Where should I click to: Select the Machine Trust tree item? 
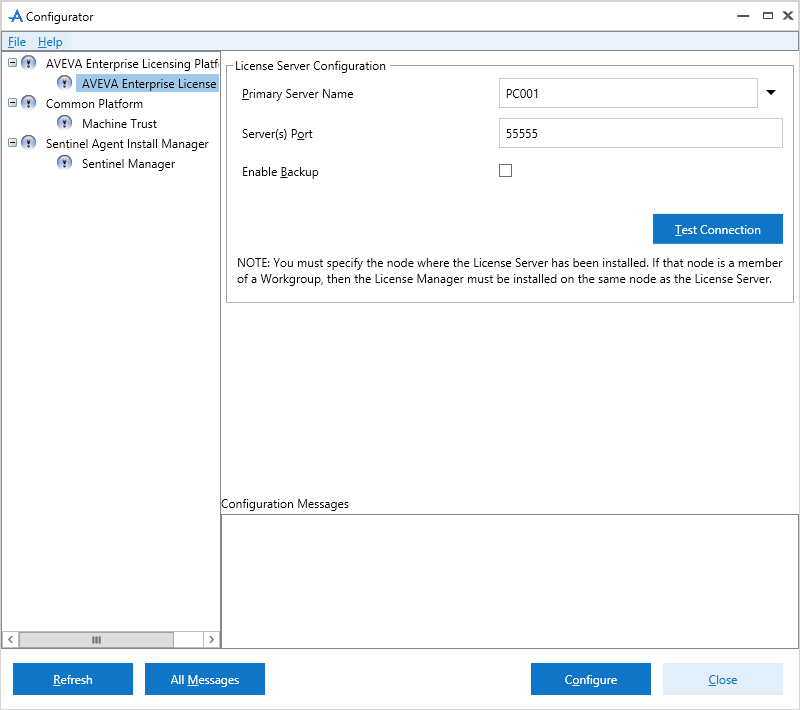coord(119,123)
